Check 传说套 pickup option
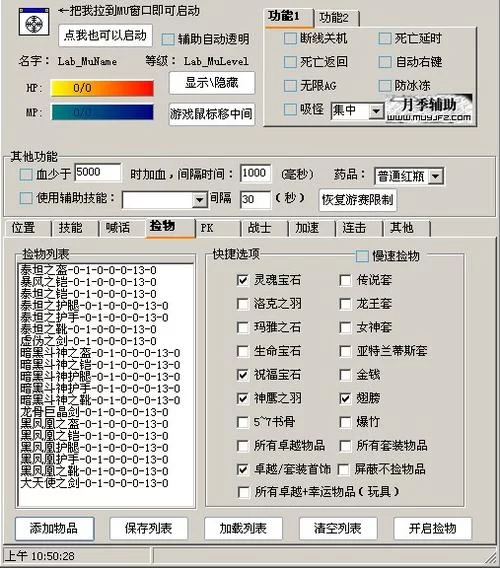Viewport: 500px width, 568px height. click(345, 280)
